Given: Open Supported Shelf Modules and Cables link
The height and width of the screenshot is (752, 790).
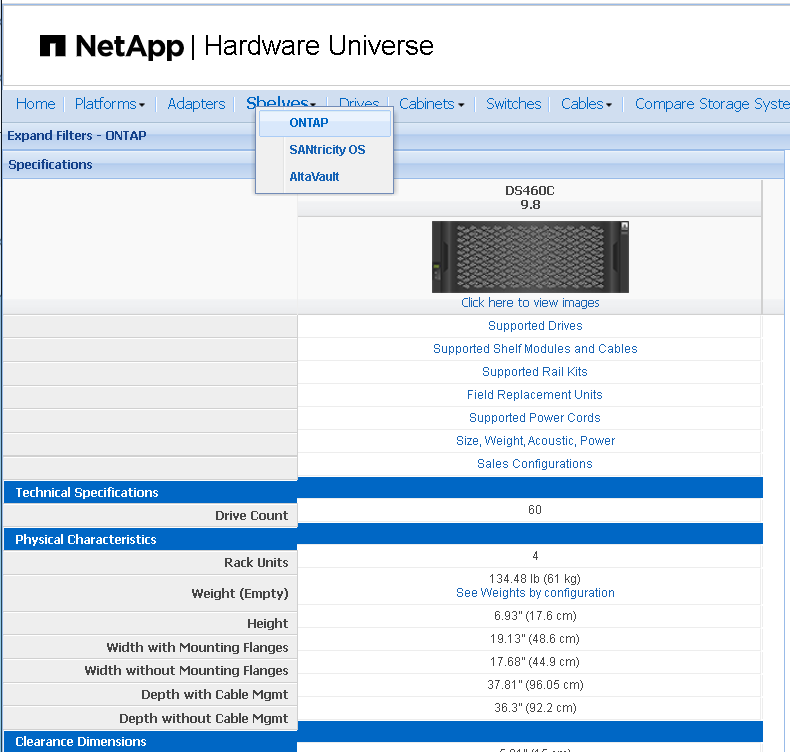Looking at the screenshot, I should [x=535, y=349].
